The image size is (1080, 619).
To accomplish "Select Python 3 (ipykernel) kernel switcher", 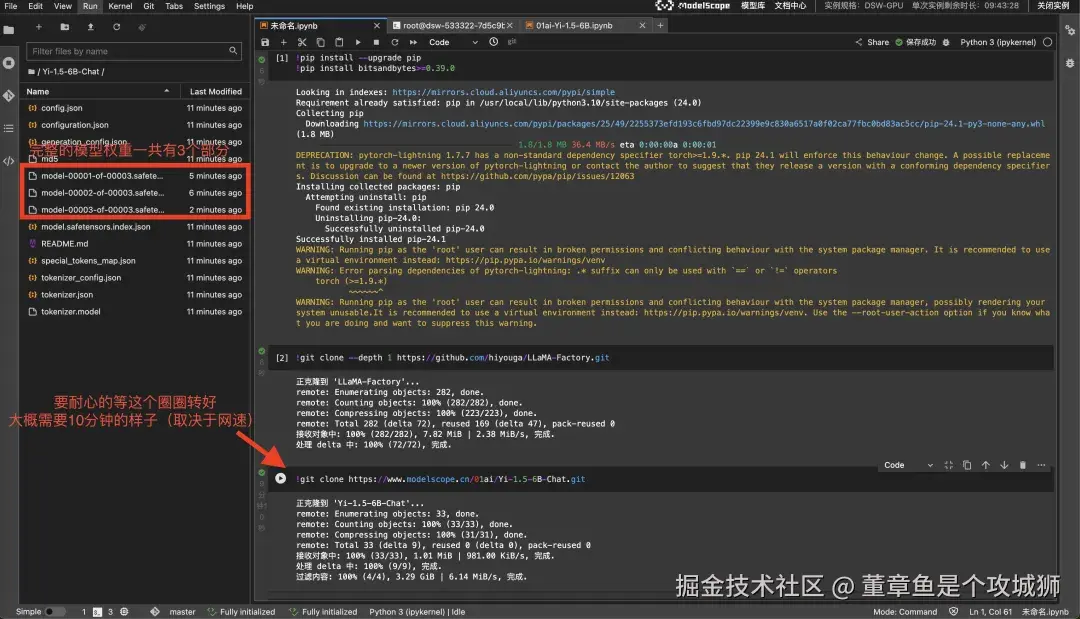I will 997,42.
